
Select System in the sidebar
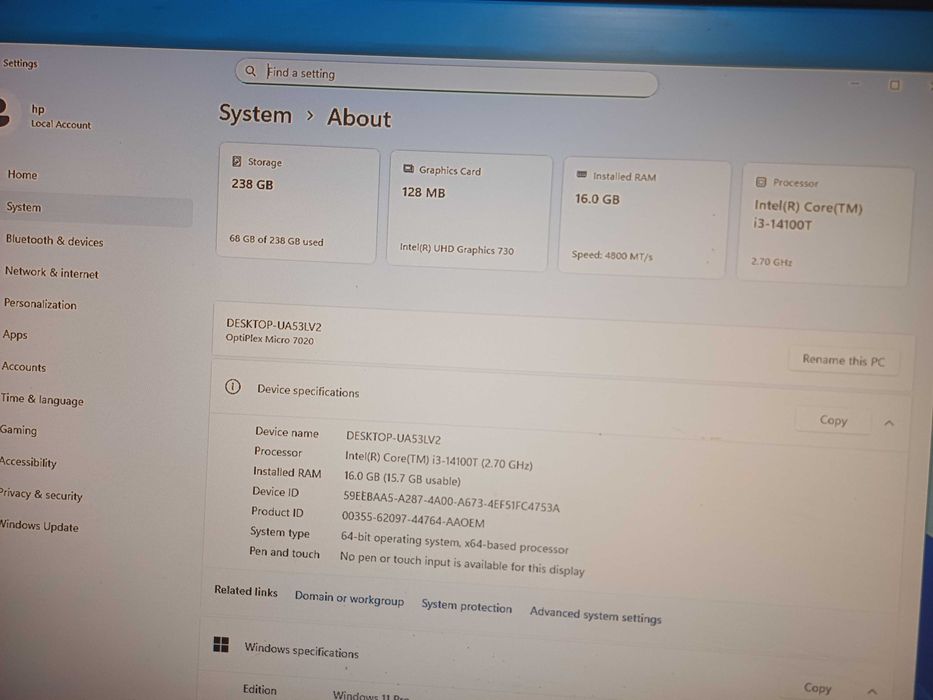click(95, 208)
